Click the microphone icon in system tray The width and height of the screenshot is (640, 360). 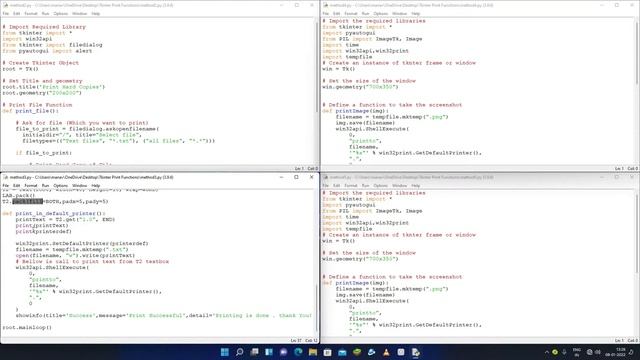pos(564,352)
